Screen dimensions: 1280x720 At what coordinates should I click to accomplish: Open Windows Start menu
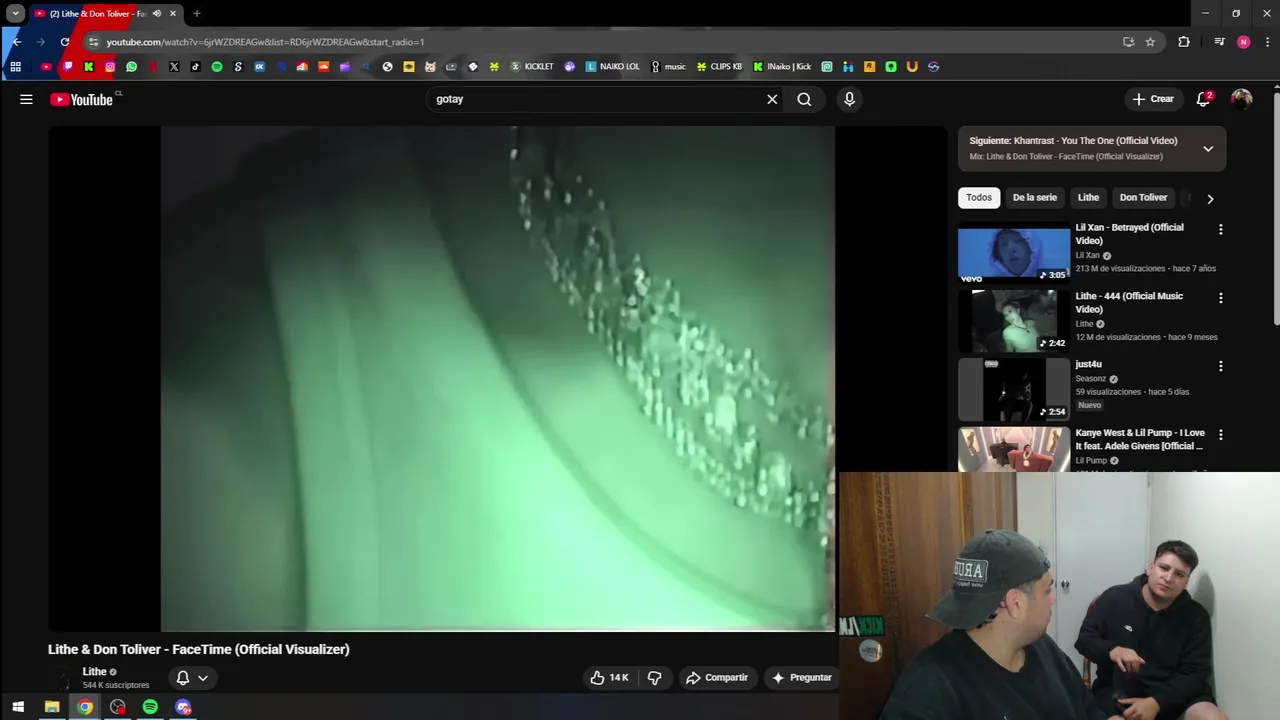(x=18, y=707)
